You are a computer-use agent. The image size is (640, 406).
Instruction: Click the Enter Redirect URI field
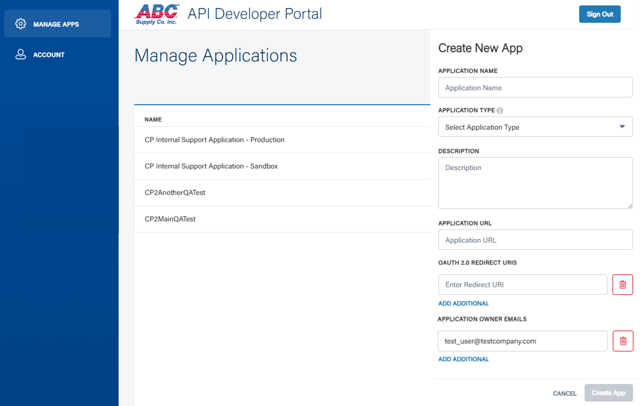pos(522,285)
